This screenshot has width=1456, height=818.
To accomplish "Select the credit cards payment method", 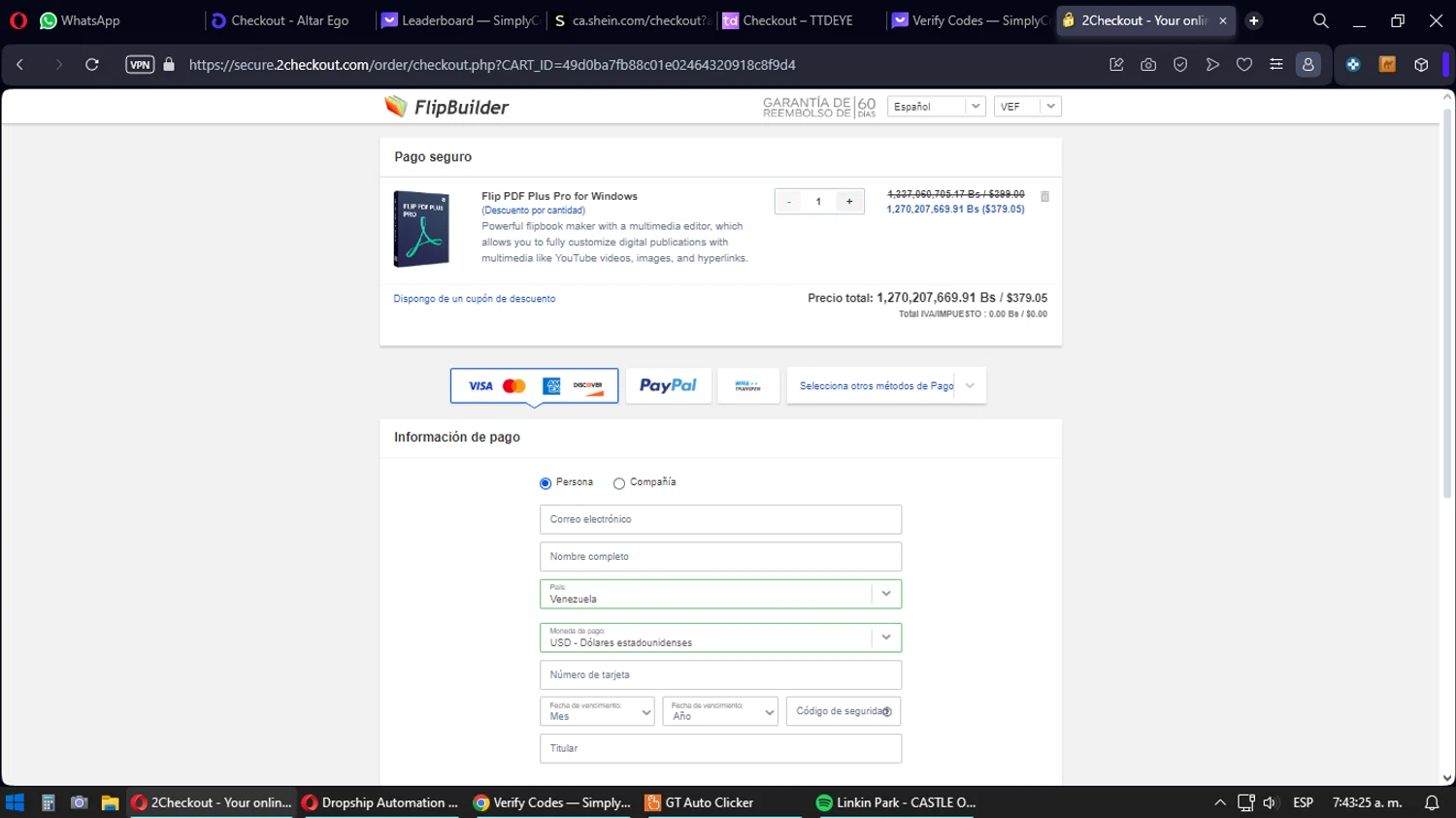I will pos(534,386).
